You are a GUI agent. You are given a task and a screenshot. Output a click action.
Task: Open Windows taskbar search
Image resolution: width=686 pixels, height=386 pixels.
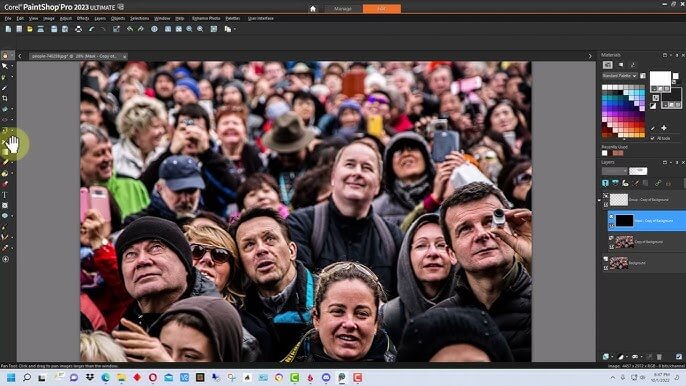point(27,377)
